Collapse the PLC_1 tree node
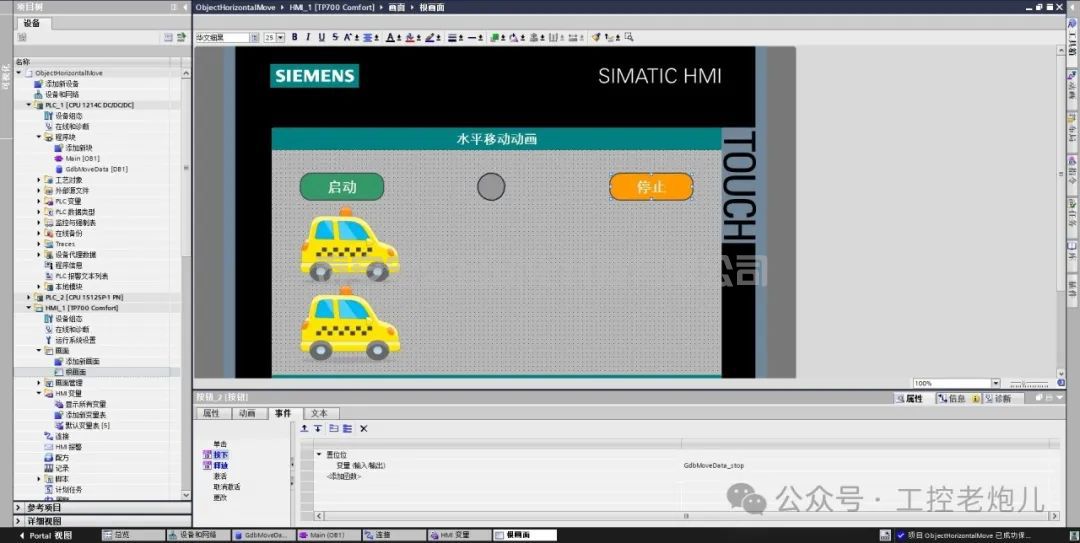Viewport: 1080px width, 543px height. point(29,105)
